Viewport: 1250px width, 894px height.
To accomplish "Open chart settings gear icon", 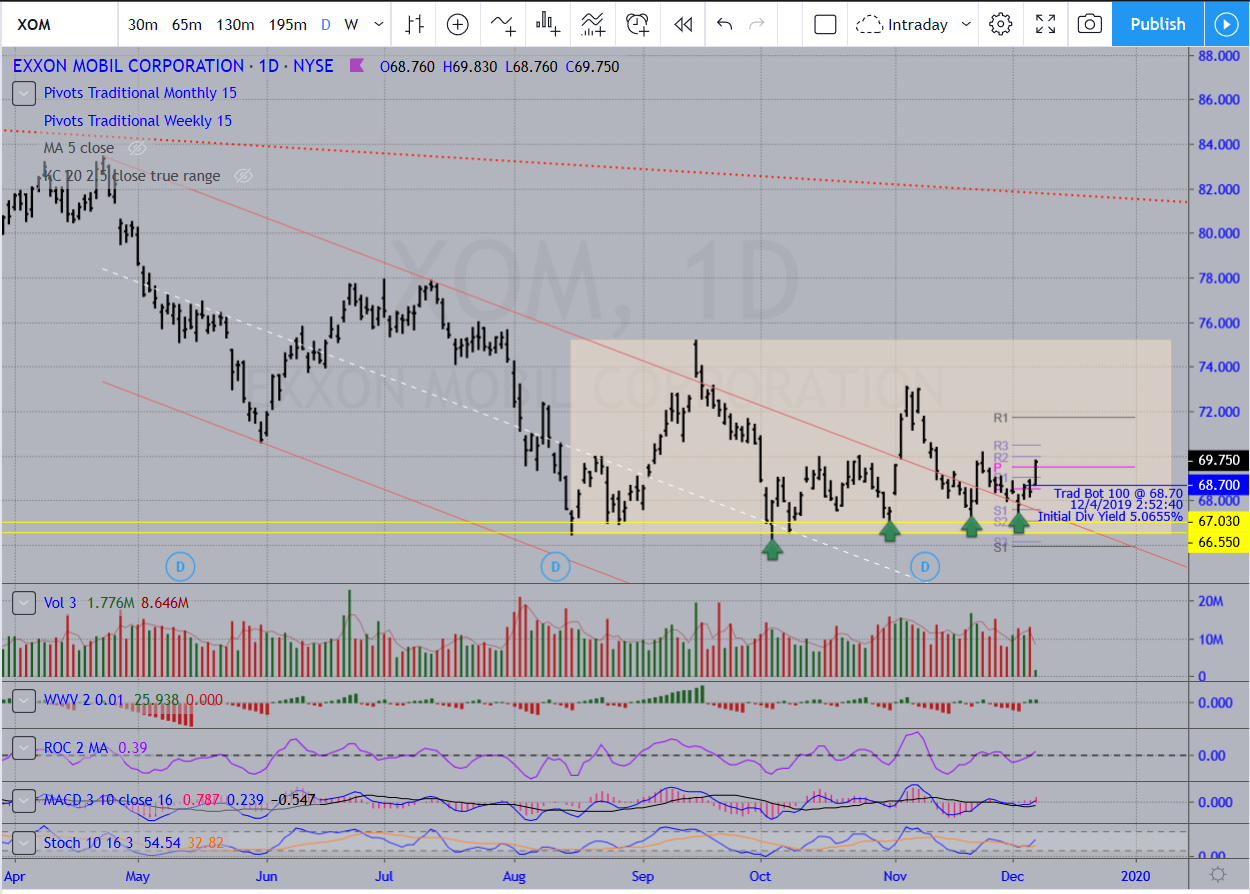I will point(1000,24).
